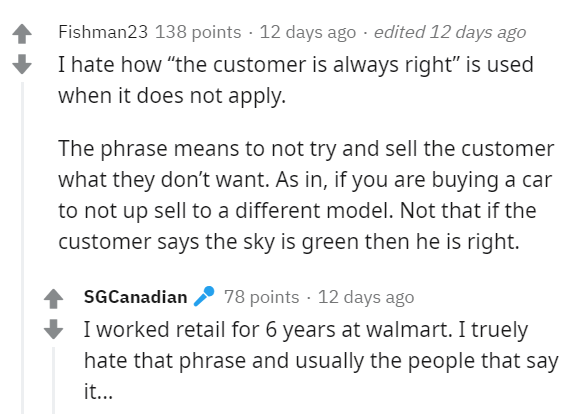Collapse Fishman23's comment thread line
Screen dimensions: 586x414
(x=22, y=248)
